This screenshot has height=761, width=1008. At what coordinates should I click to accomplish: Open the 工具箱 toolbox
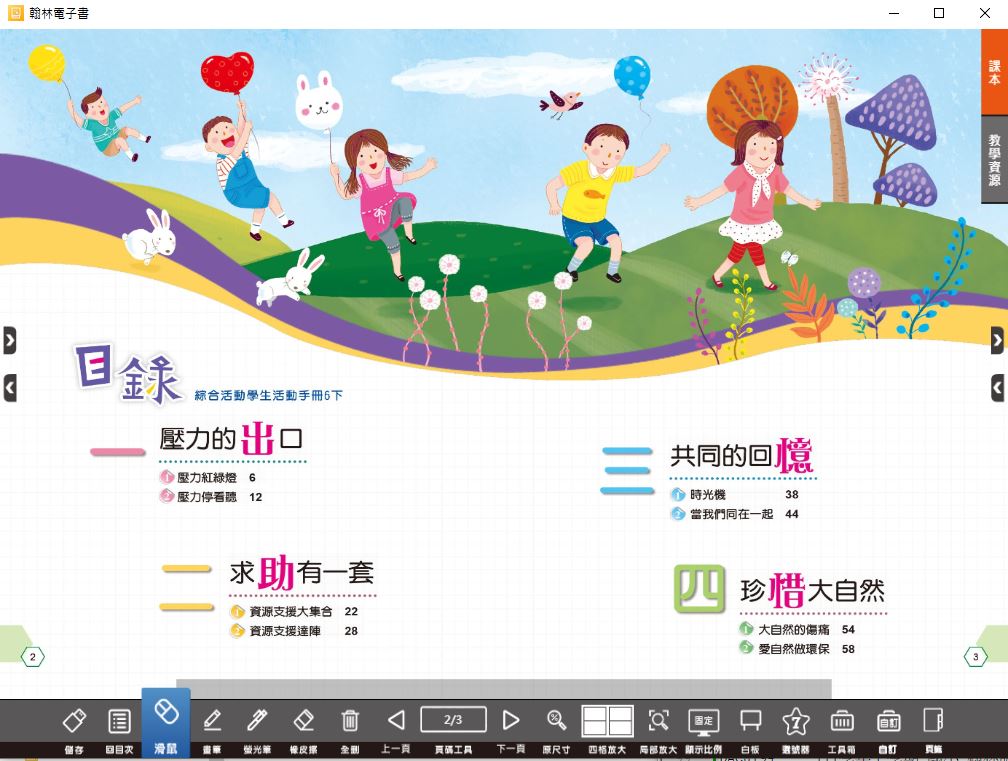pyautogui.click(x=842, y=721)
